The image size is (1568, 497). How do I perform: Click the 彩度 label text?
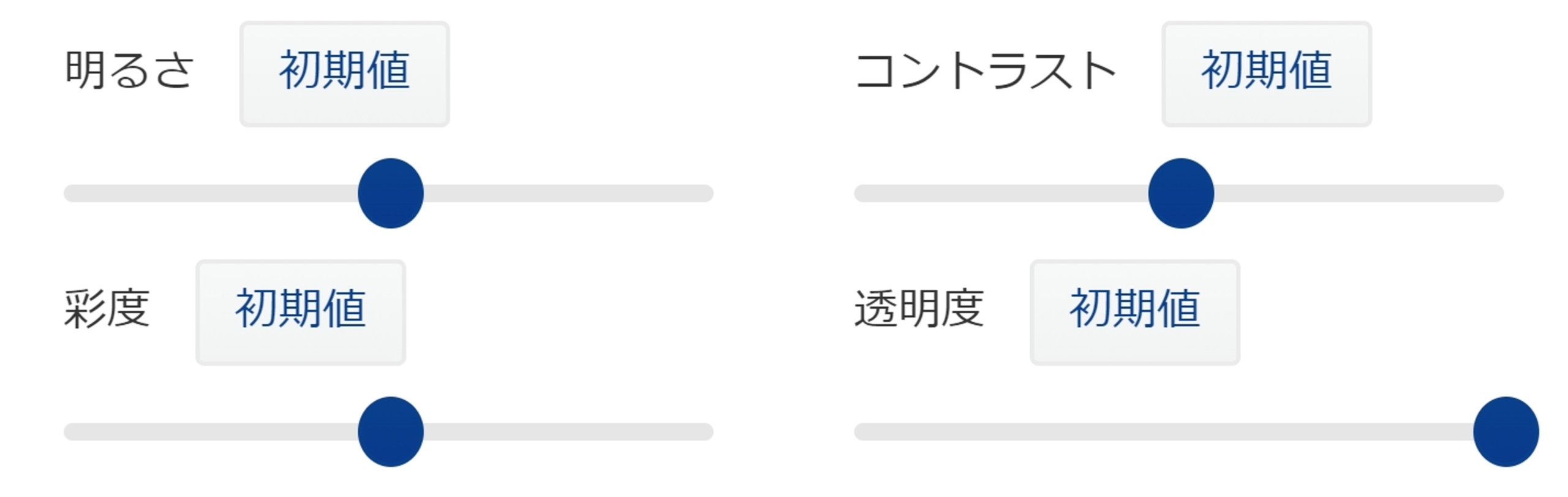pyautogui.click(x=107, y=308)
